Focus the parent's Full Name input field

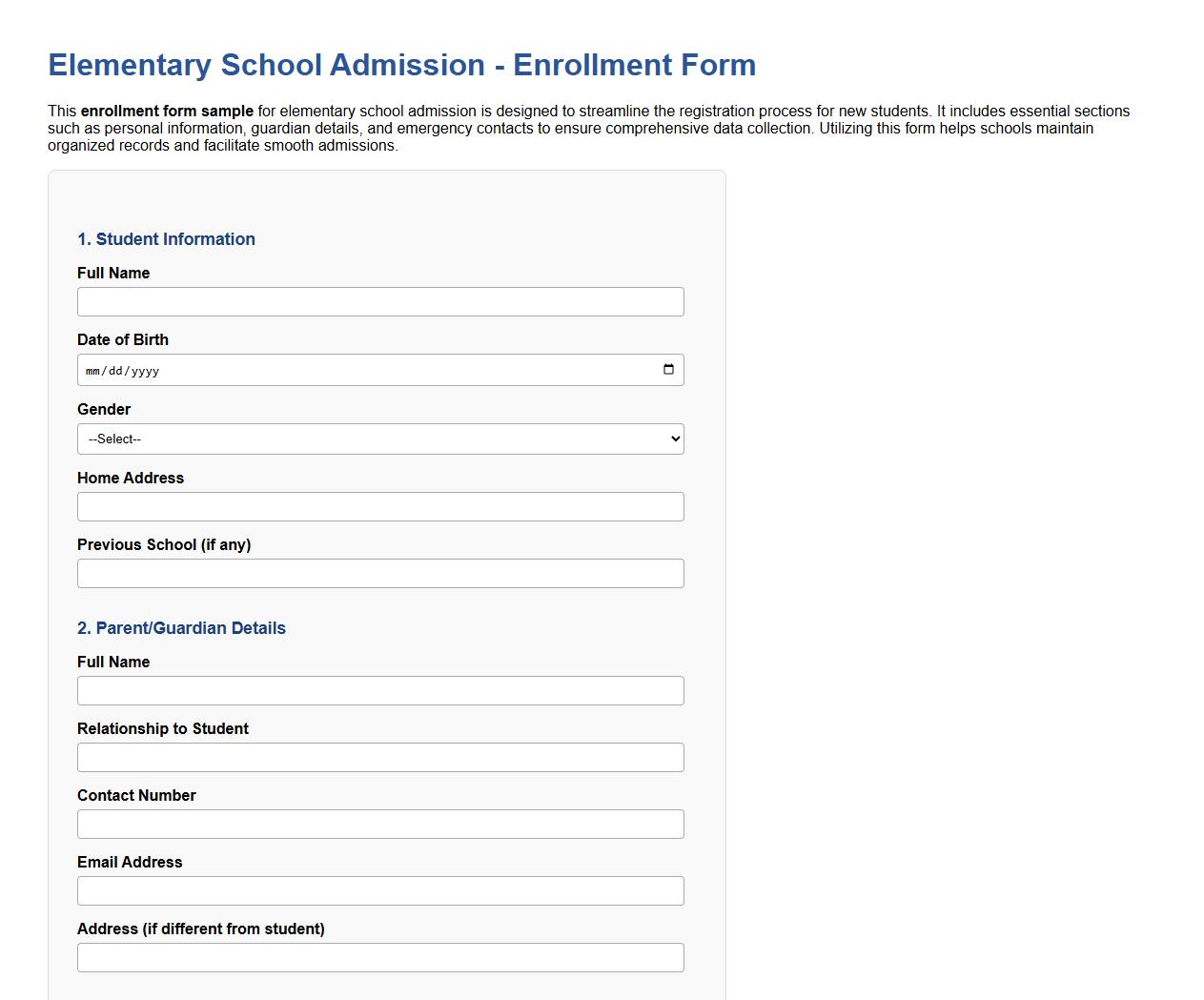pos(380,690)
